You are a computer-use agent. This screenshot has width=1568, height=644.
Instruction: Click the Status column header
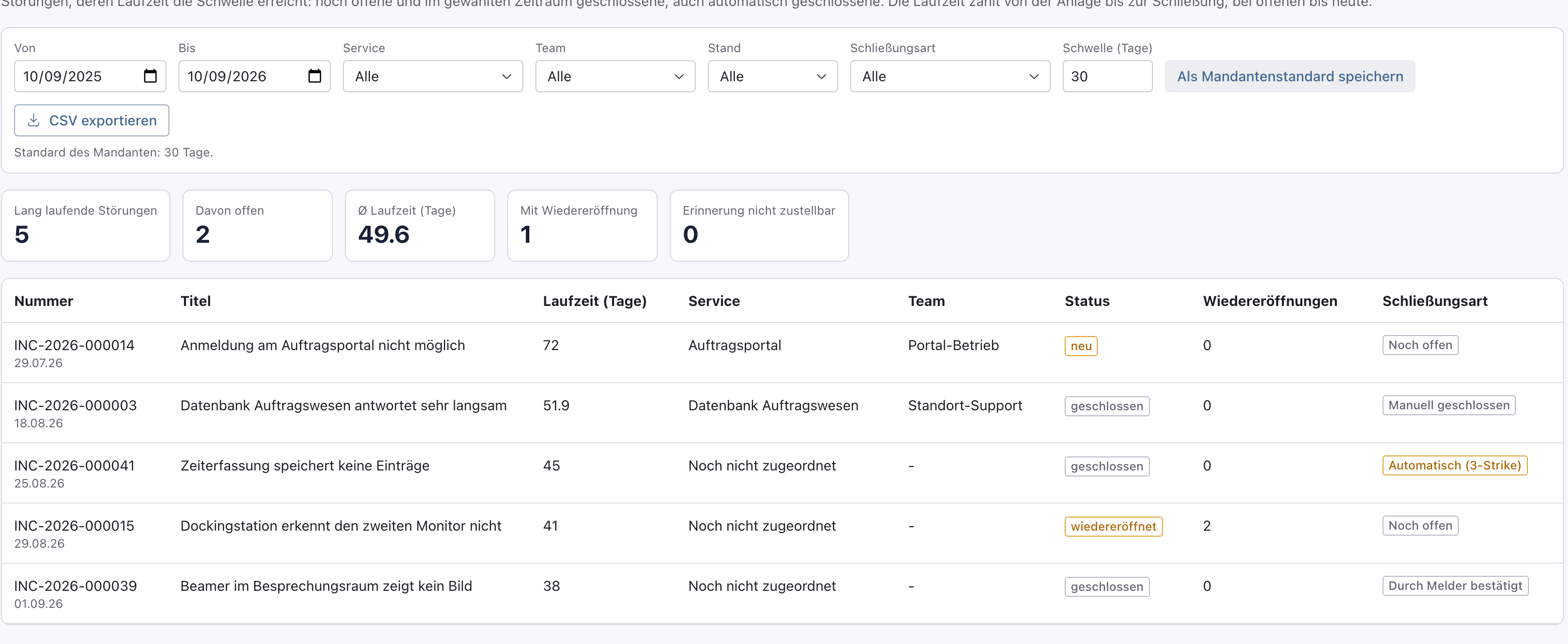pos(1087,301)
